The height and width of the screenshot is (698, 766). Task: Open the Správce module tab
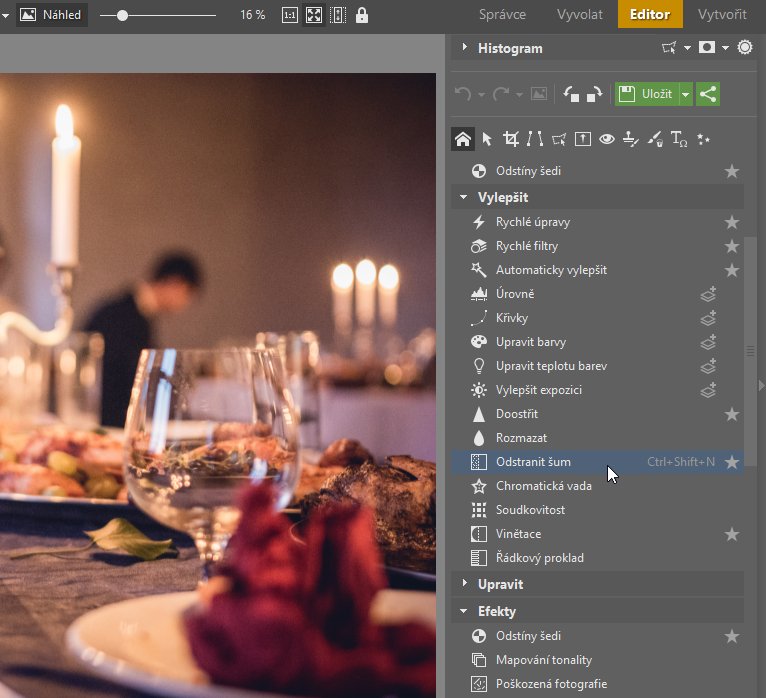502,15
